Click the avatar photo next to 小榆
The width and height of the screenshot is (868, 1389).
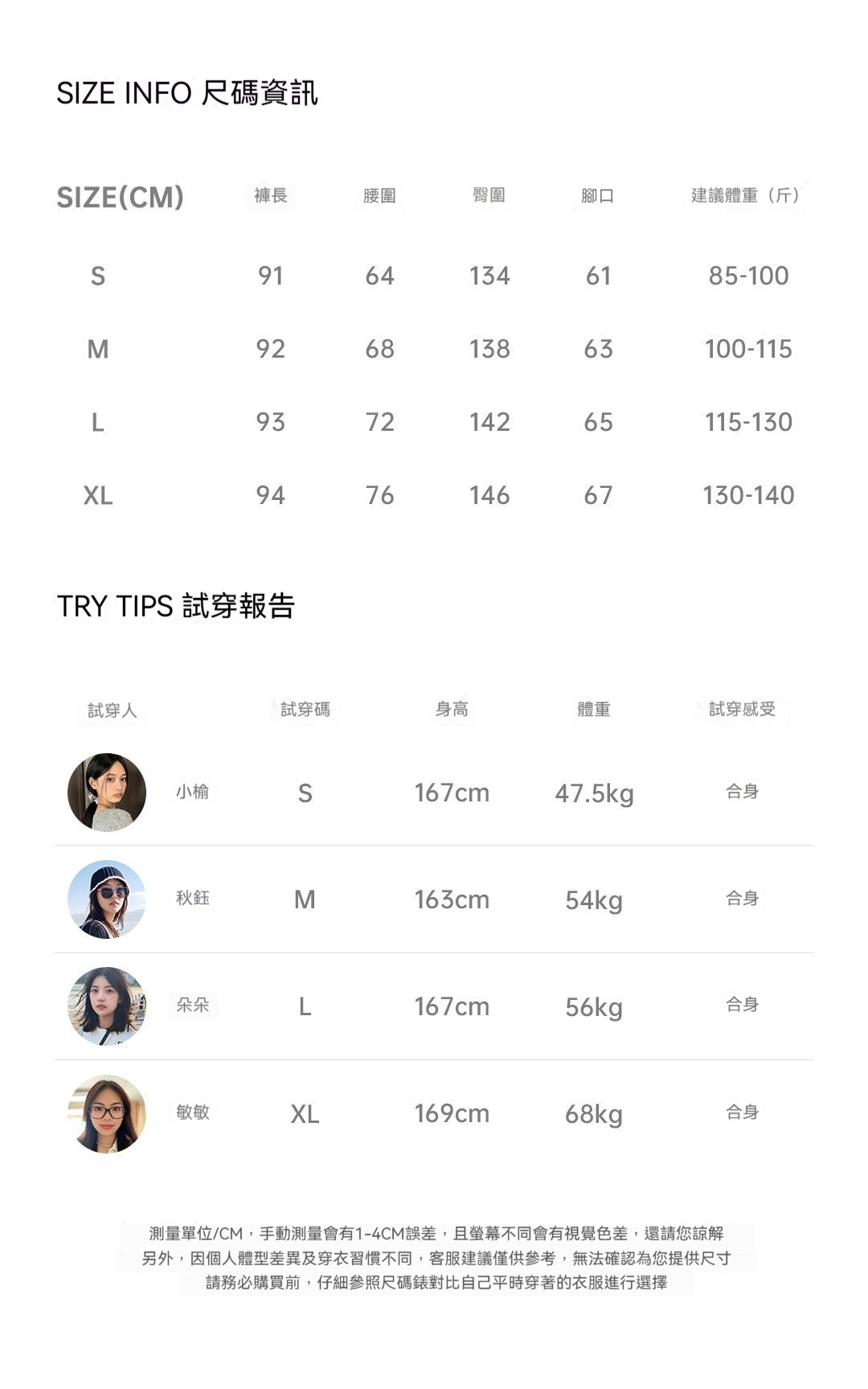click(107, 792)
